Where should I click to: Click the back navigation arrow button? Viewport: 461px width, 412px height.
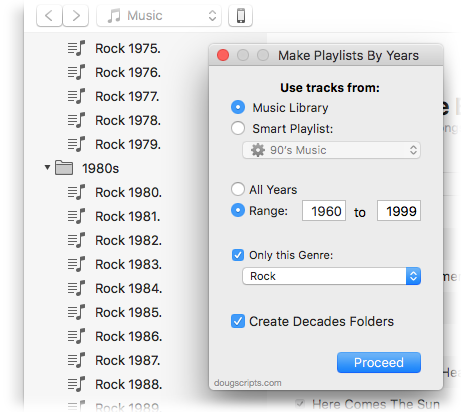pos(49,16)
